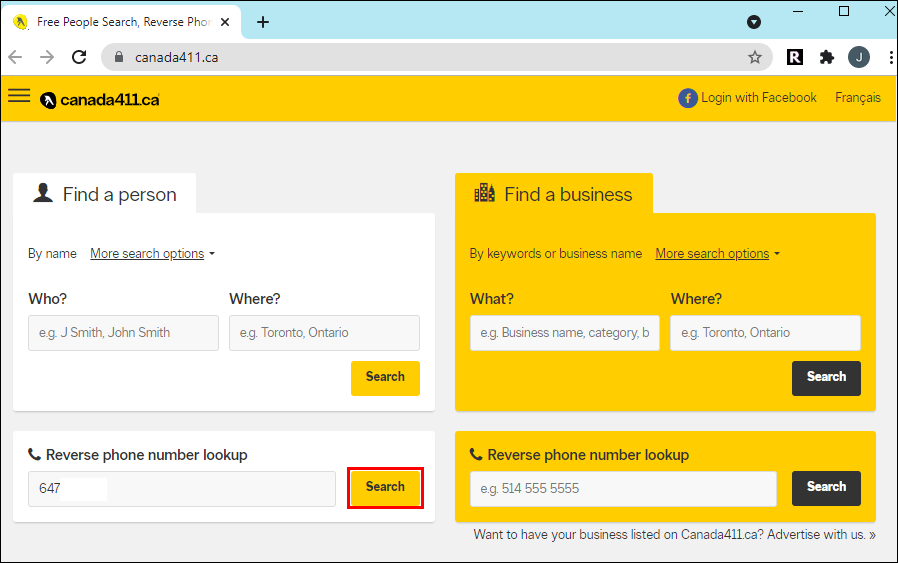Open the J profile avatar

(x=859, y=57)
